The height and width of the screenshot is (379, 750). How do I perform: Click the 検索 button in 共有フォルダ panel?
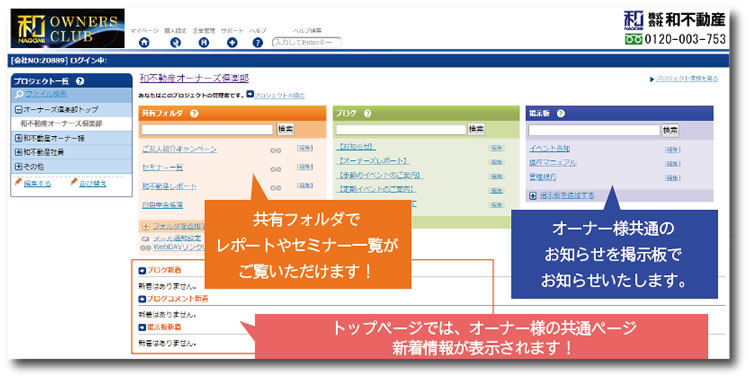pos(286,129)
